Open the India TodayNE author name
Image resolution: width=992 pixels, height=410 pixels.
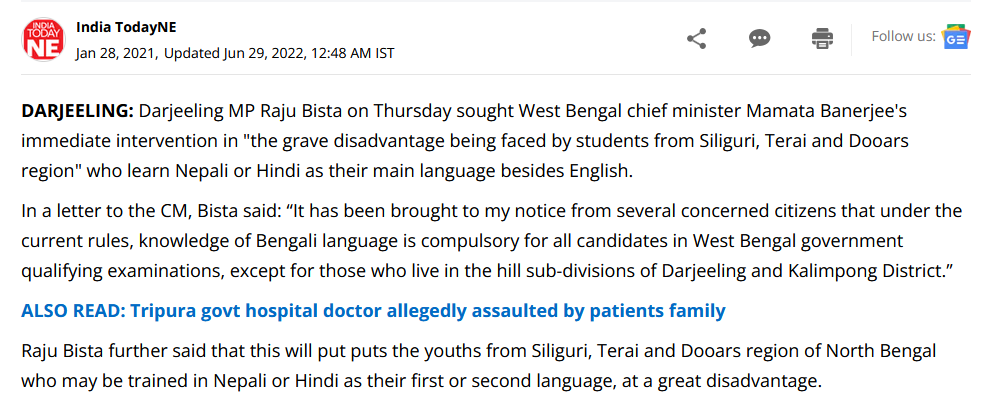(126, 27)
